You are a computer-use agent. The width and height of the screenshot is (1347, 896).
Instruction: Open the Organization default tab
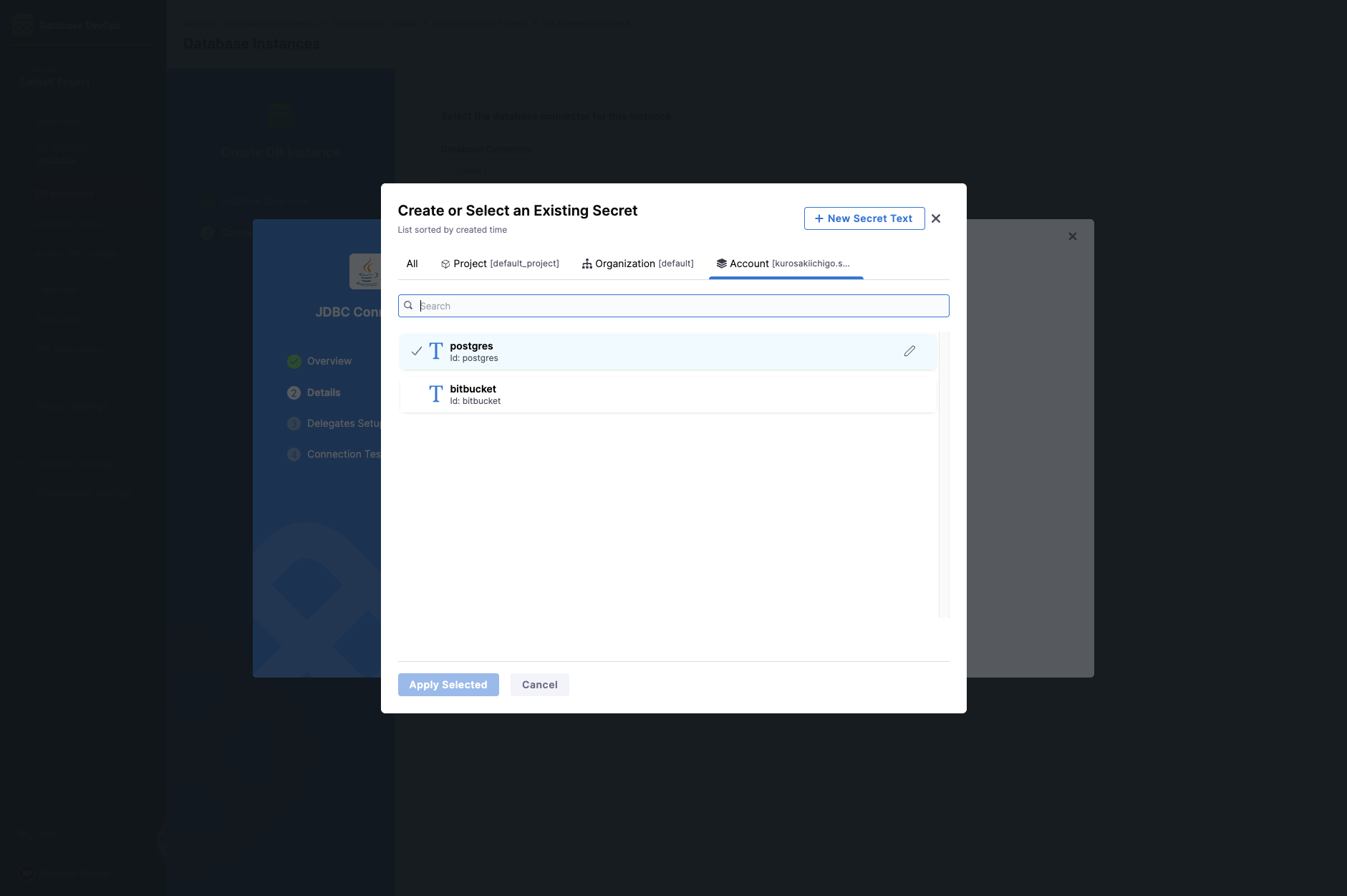click(x=637, y=264)
